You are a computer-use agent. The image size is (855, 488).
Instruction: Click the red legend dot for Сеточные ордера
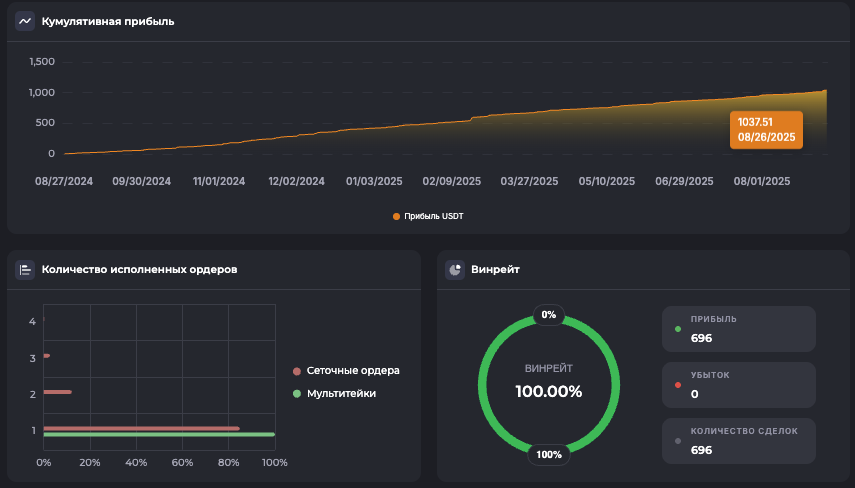click(297, 370)
